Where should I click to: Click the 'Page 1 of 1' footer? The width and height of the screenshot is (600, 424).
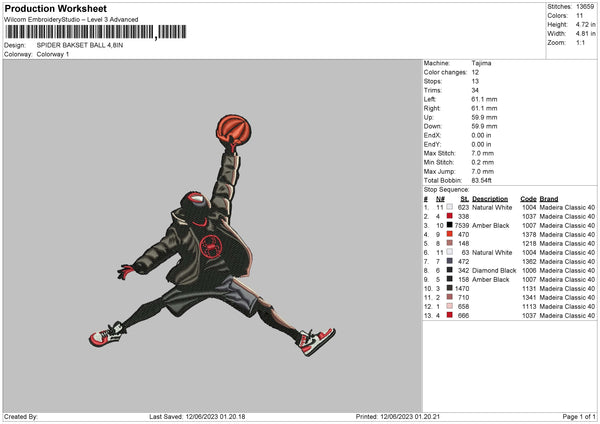[579, 416]
